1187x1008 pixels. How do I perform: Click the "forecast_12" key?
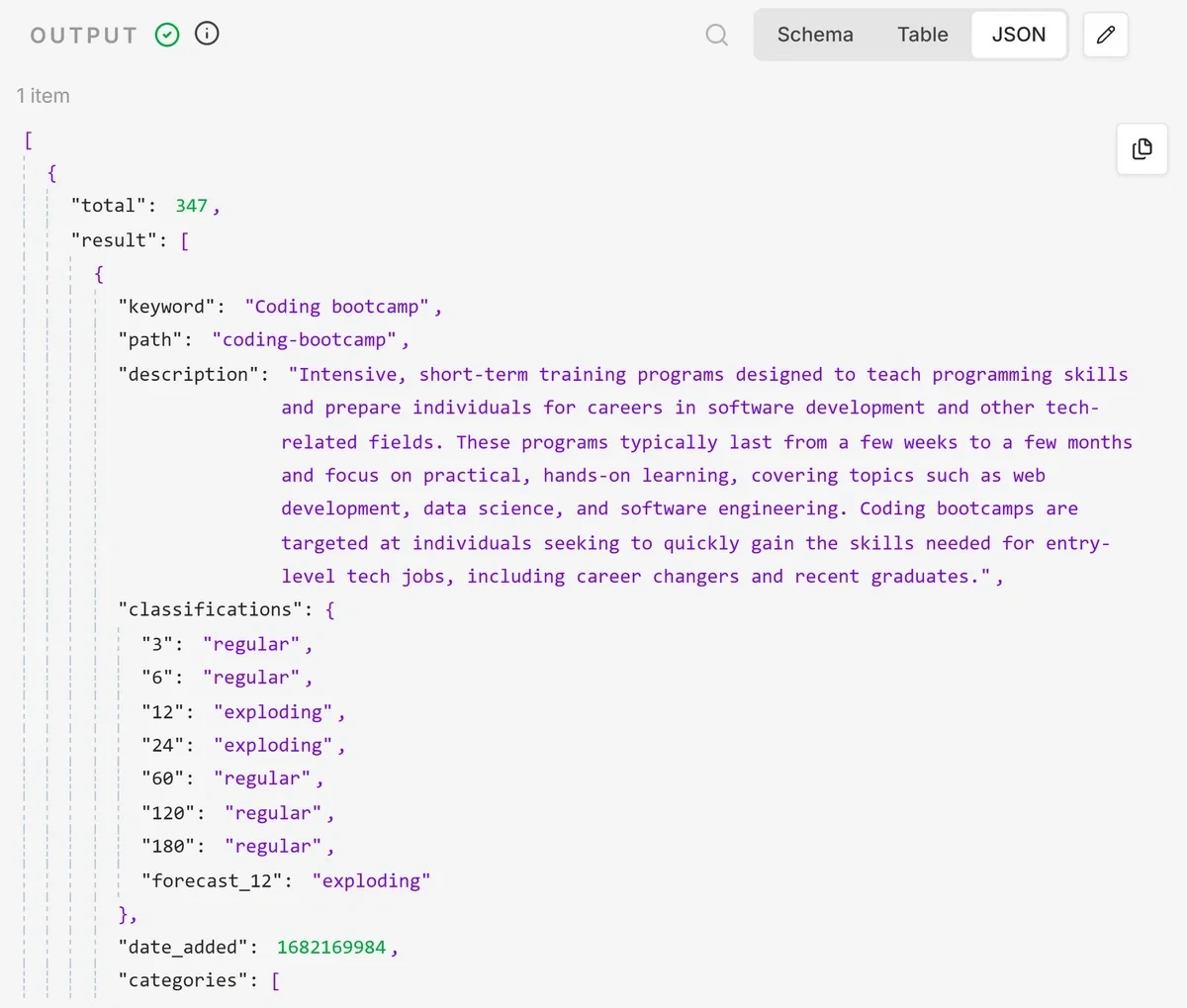(x=212, y=881)
